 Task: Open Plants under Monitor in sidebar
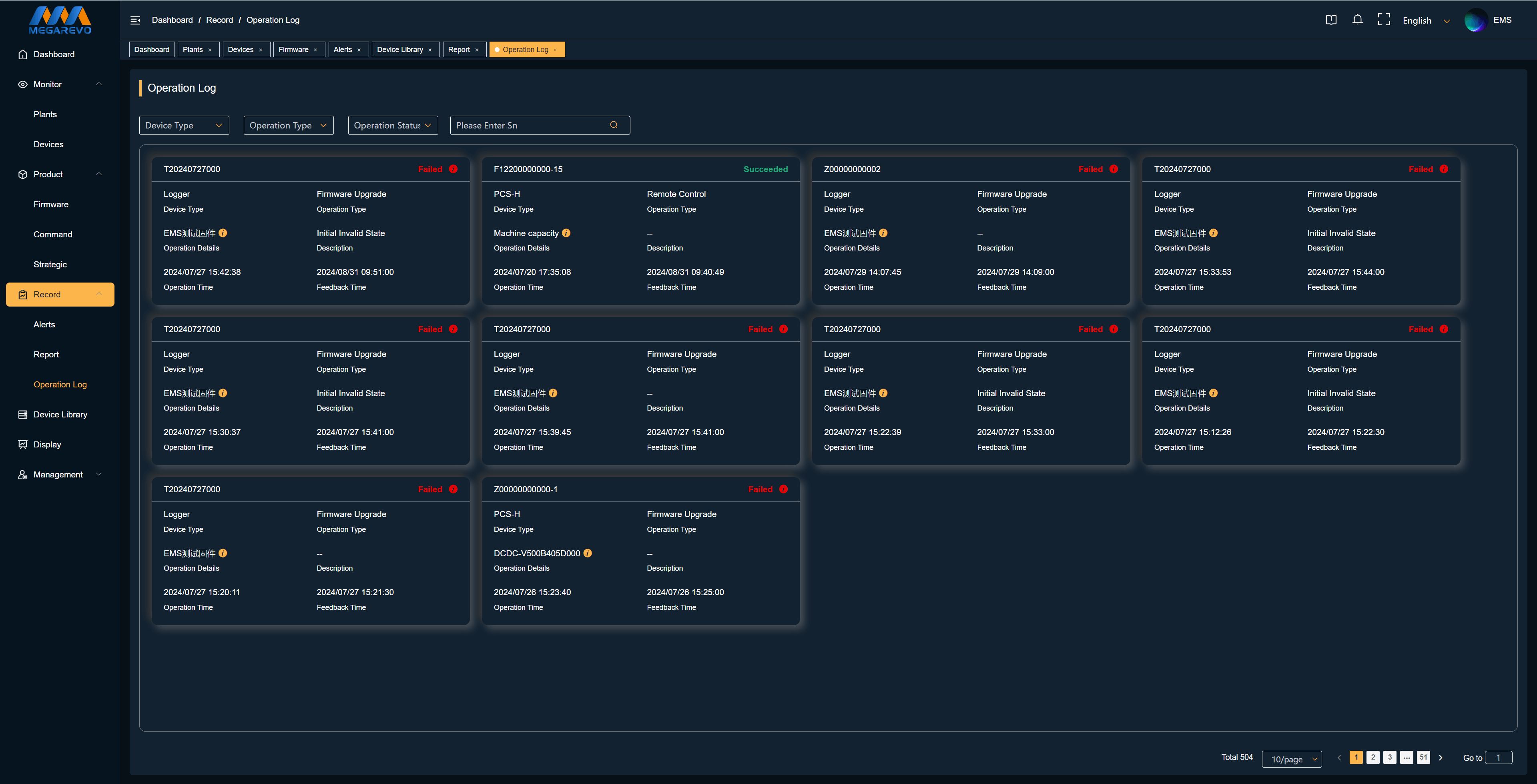45,114
